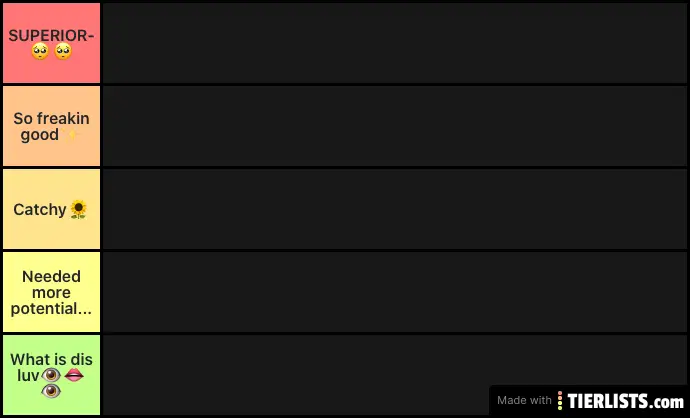Select the yellow 'Needed more potential...' label

(51, 292)
